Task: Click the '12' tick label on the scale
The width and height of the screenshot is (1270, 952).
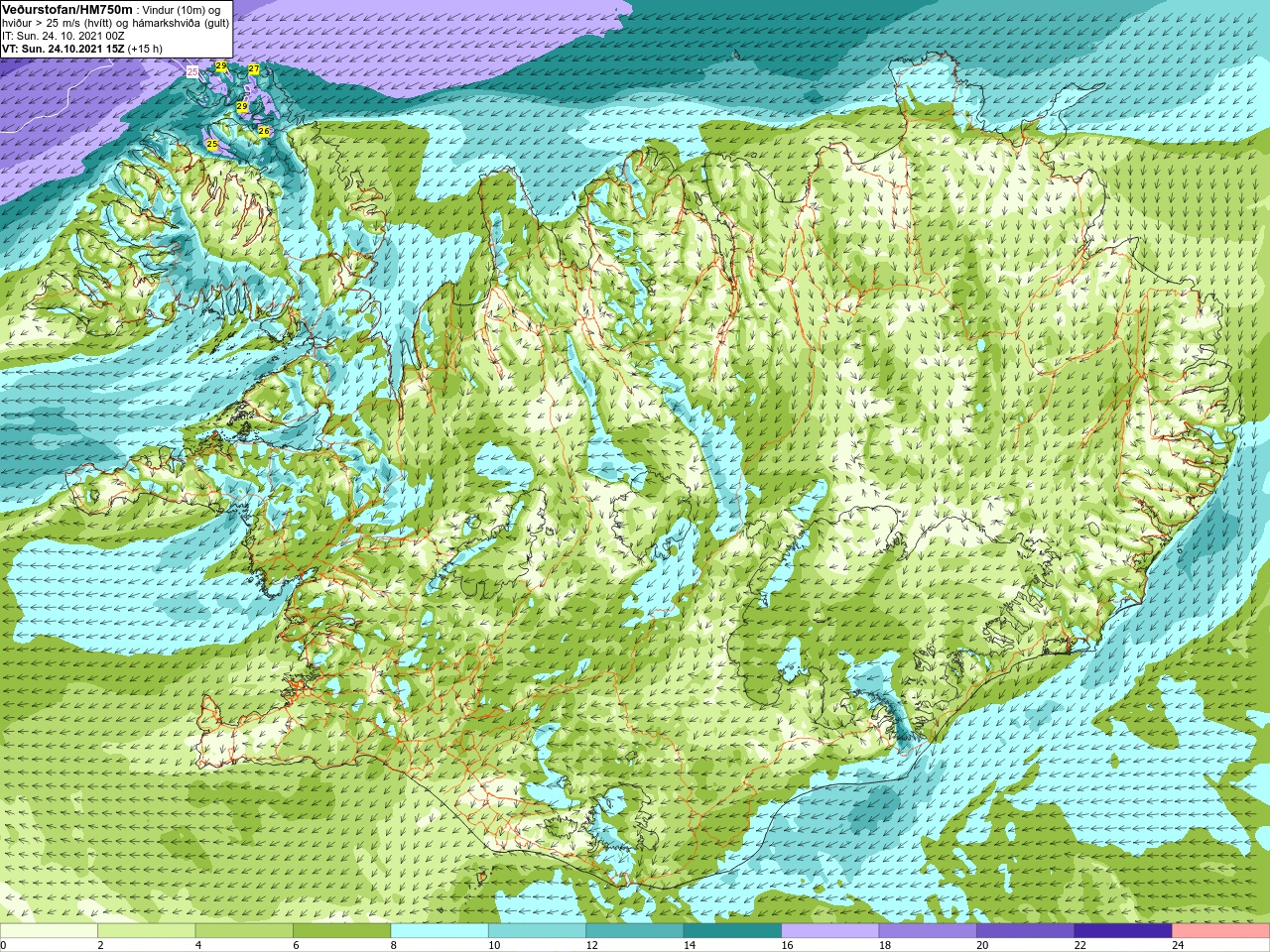Action: (x=592, y=945)
